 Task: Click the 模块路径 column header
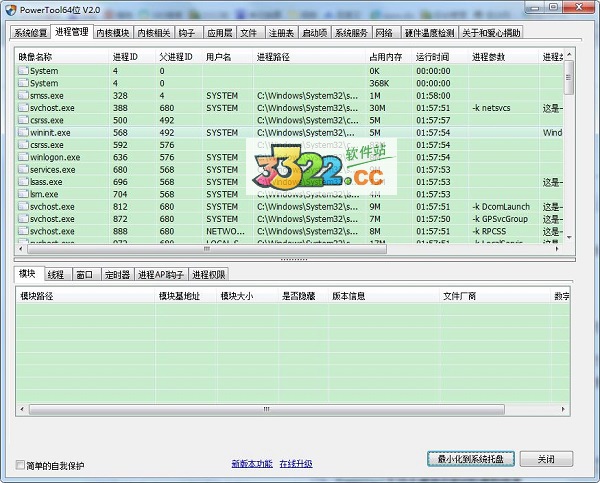coord(86,296)
